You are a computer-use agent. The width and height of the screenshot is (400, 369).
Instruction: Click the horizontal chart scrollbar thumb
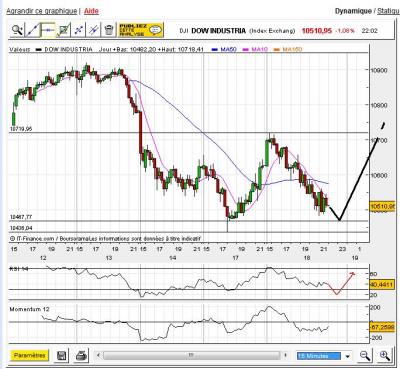(x=192, y=355)
